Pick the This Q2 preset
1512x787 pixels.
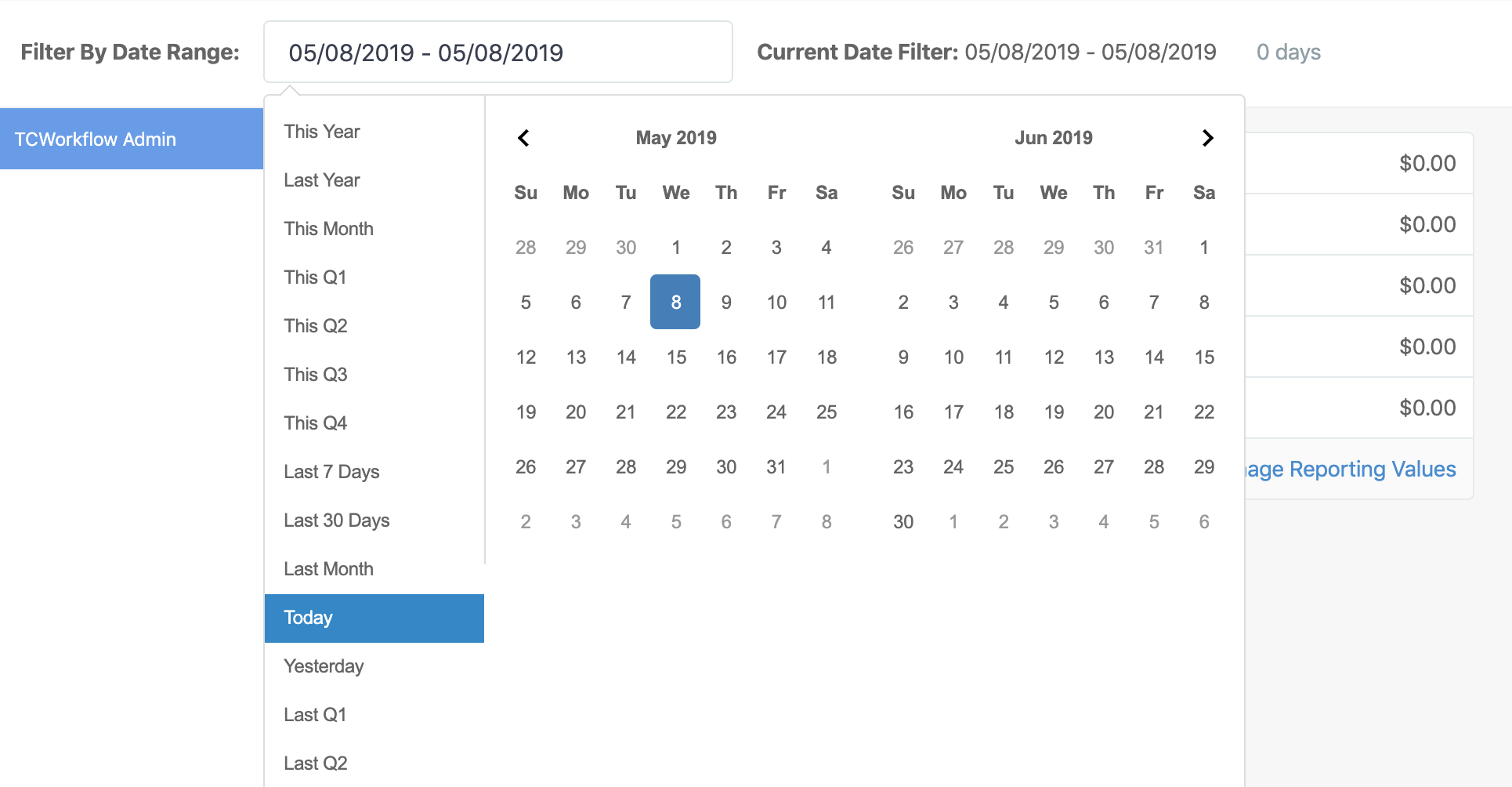[374, 326]
